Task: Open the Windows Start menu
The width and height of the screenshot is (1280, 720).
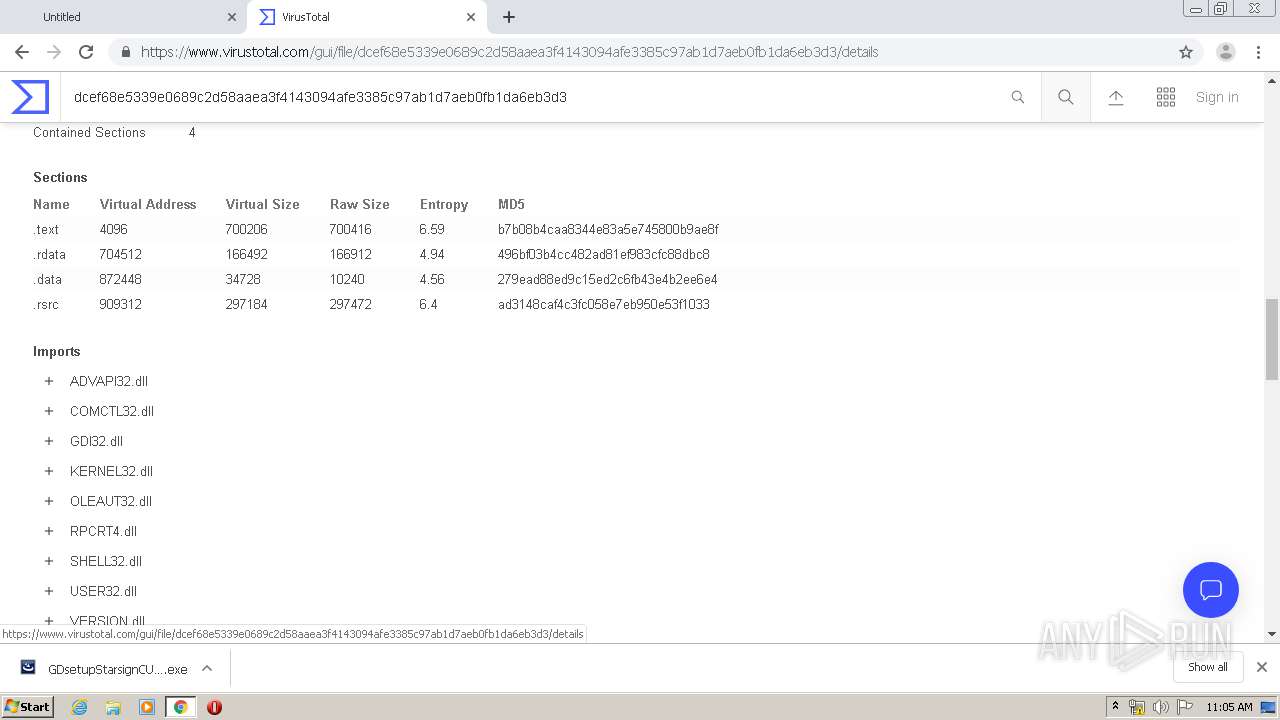Action: (x=28, y=707)
